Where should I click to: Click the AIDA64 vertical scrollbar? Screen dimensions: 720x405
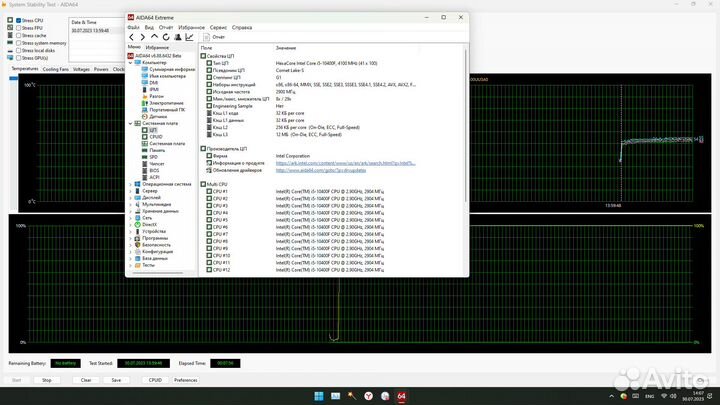[x=466, y=125]
